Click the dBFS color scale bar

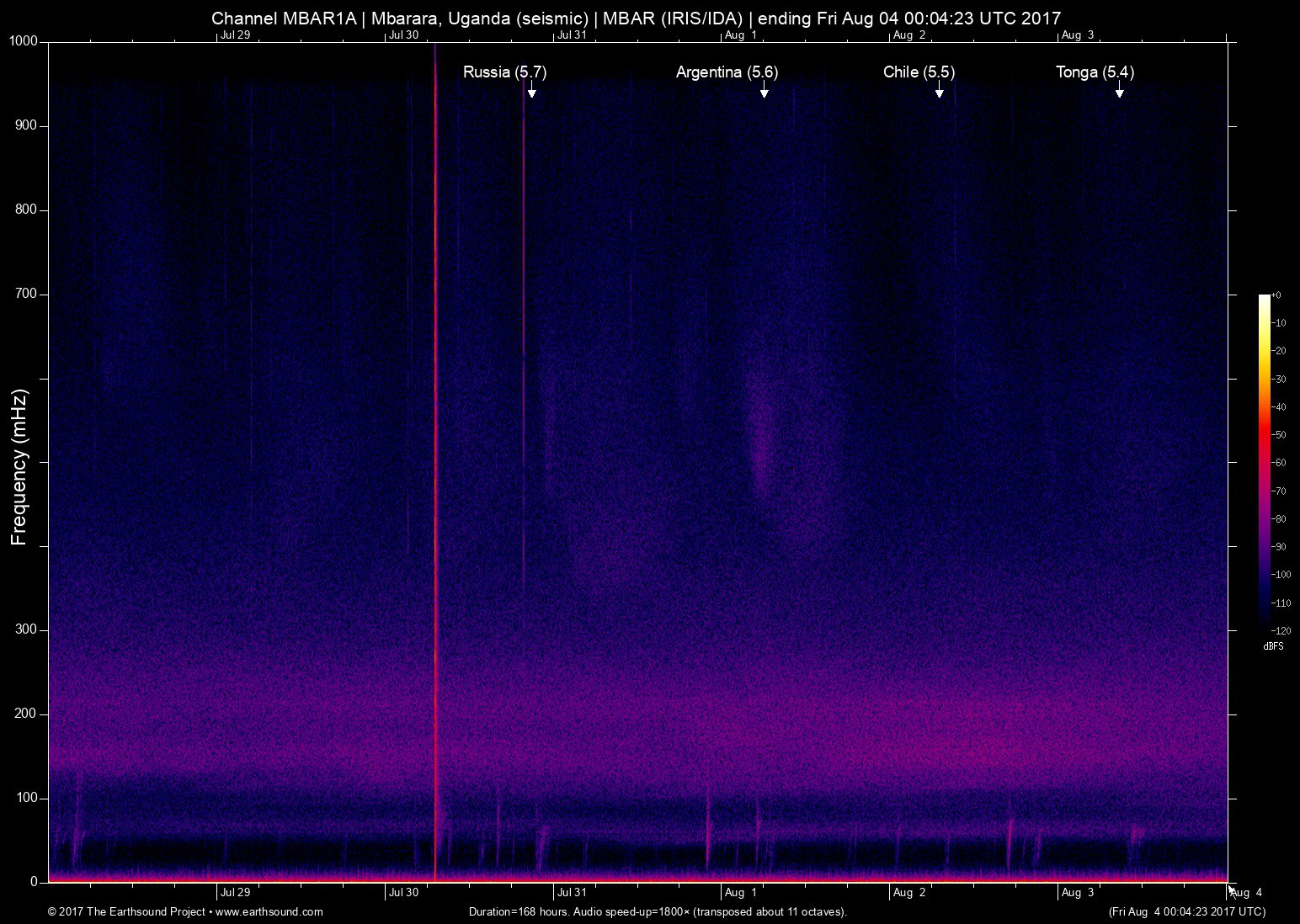pyautogui.click(x=1264, y=463)
